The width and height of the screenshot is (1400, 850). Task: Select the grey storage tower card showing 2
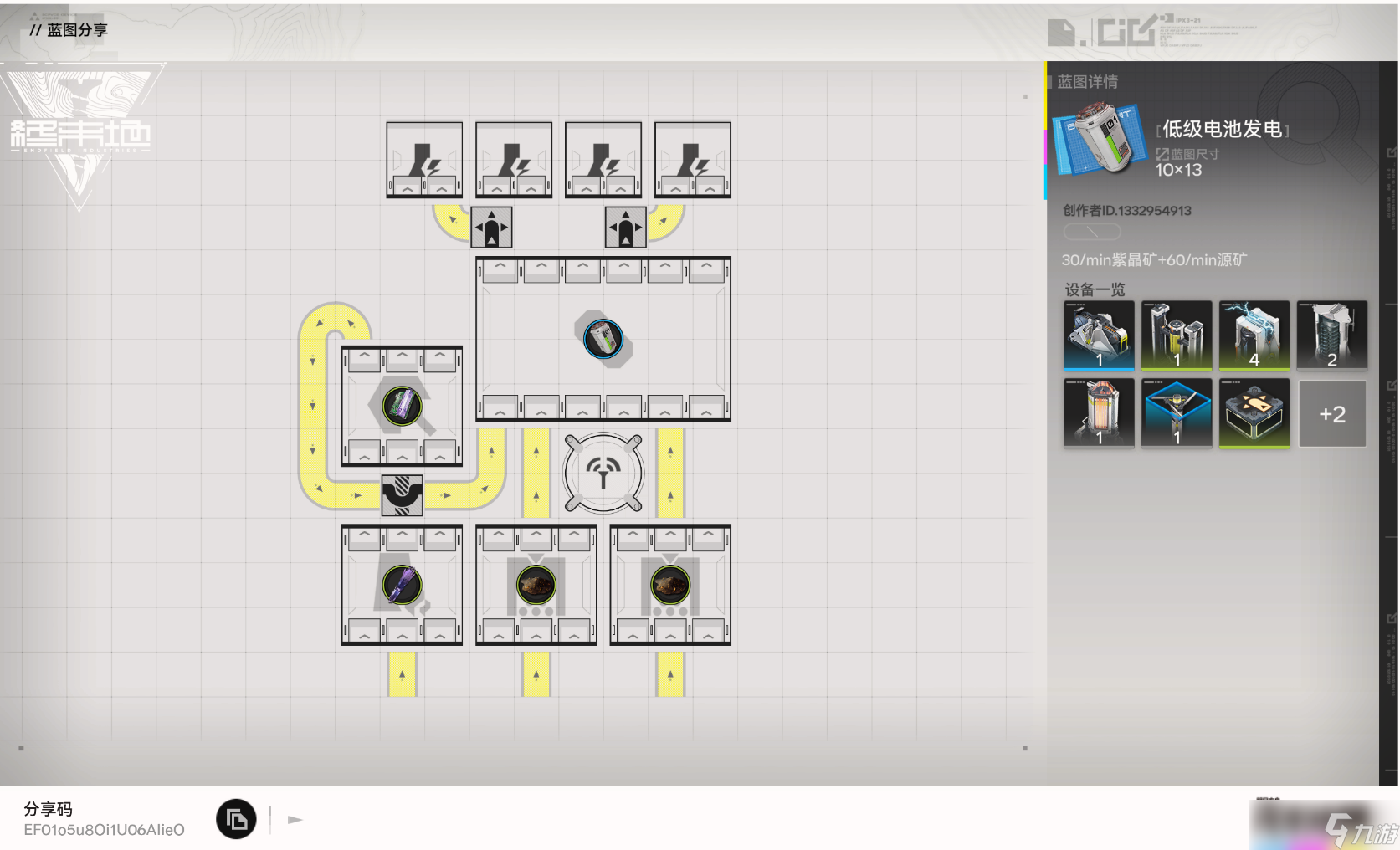point(1332,335)
